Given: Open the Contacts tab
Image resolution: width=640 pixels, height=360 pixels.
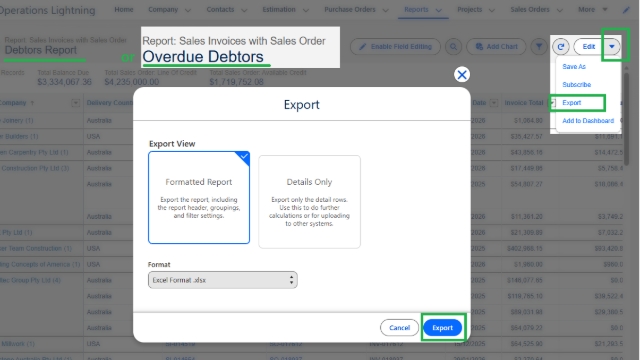Looking at the screenshot, I should pyautogui.click(x=220, y=9).
